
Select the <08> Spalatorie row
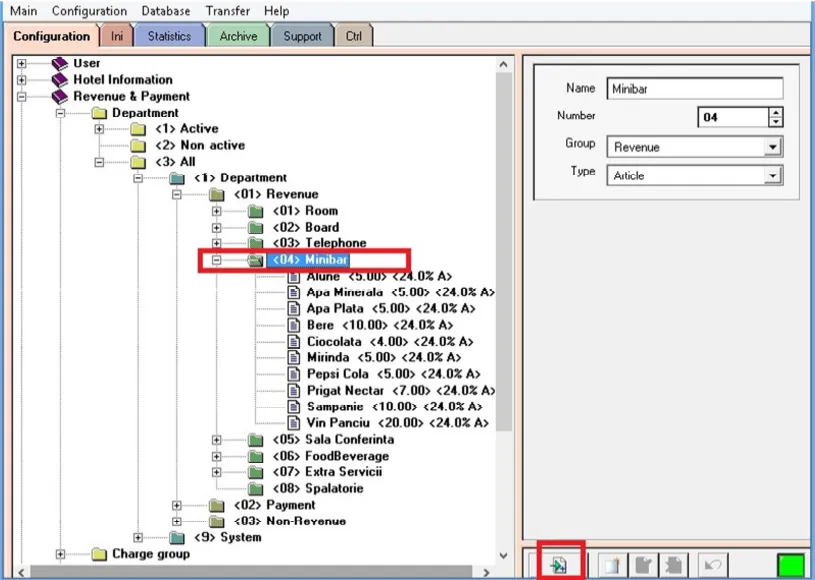[318, 489]
